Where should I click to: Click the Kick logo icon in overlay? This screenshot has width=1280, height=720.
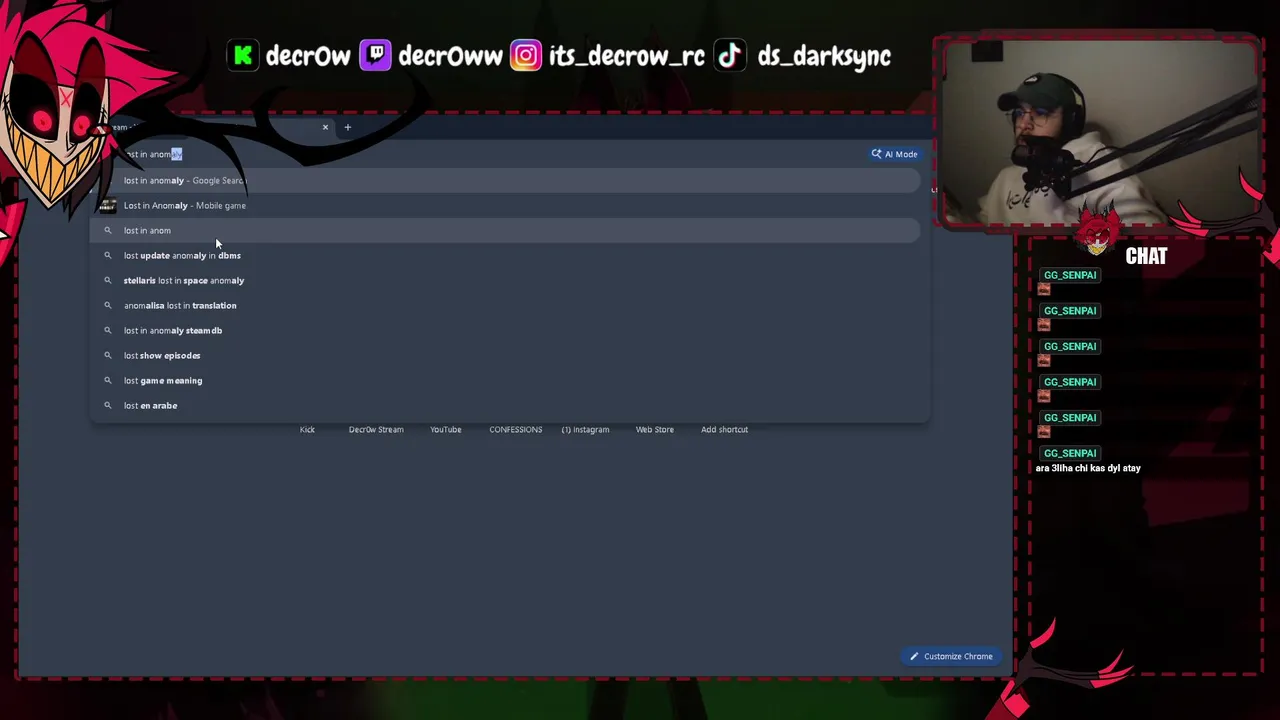tap(243, 56)
